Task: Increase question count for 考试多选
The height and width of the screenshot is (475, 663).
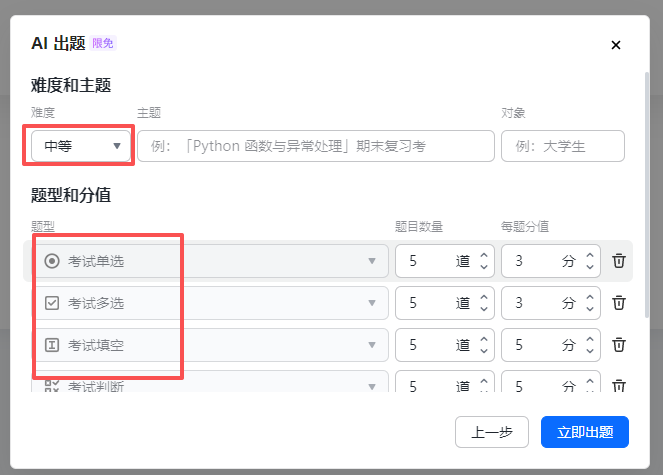Action: (484, 297)
